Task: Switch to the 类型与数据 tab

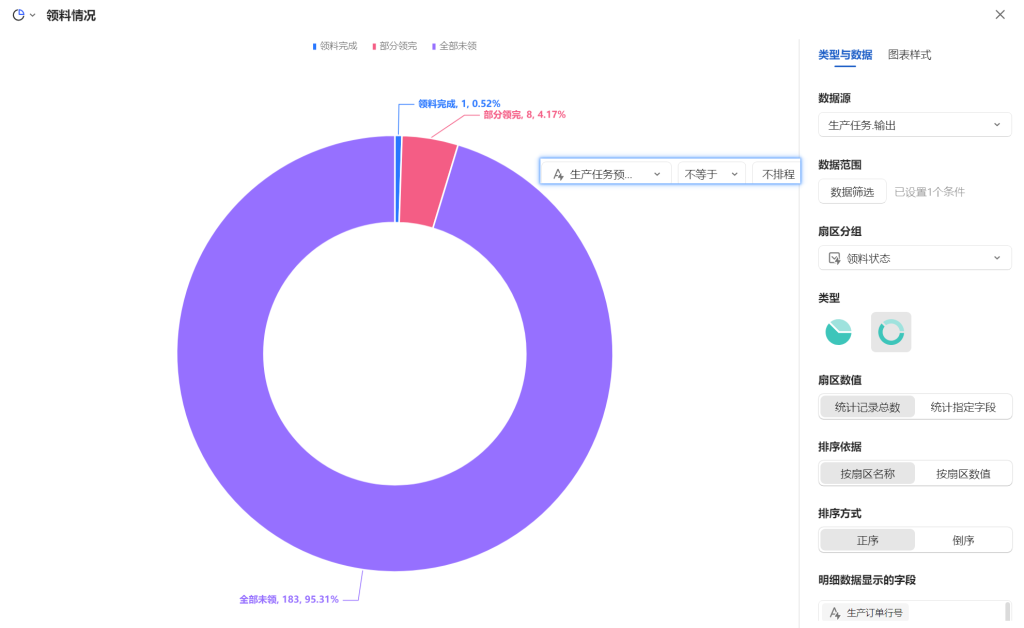Action: (x=845, y=55)
